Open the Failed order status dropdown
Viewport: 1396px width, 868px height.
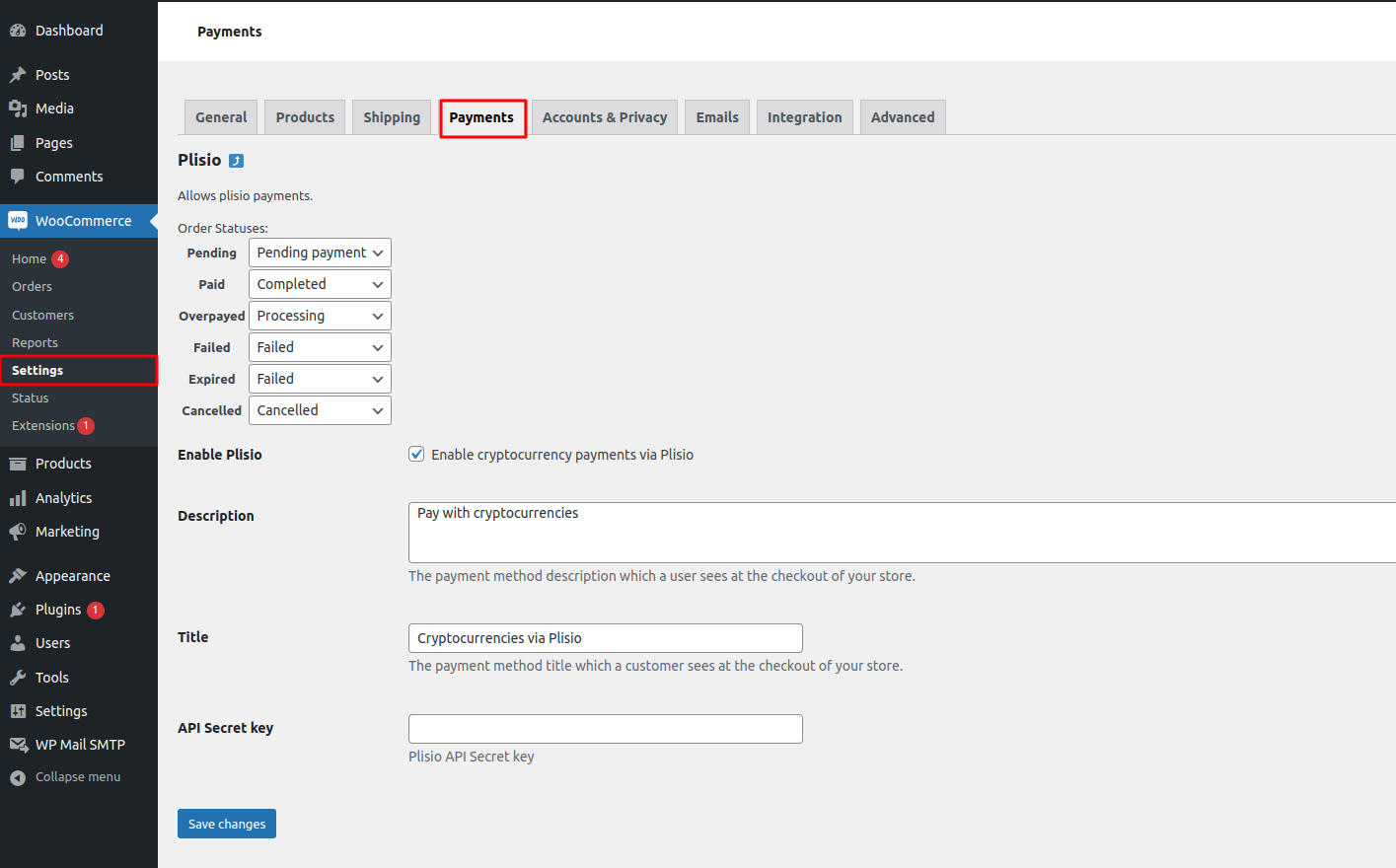320,347
